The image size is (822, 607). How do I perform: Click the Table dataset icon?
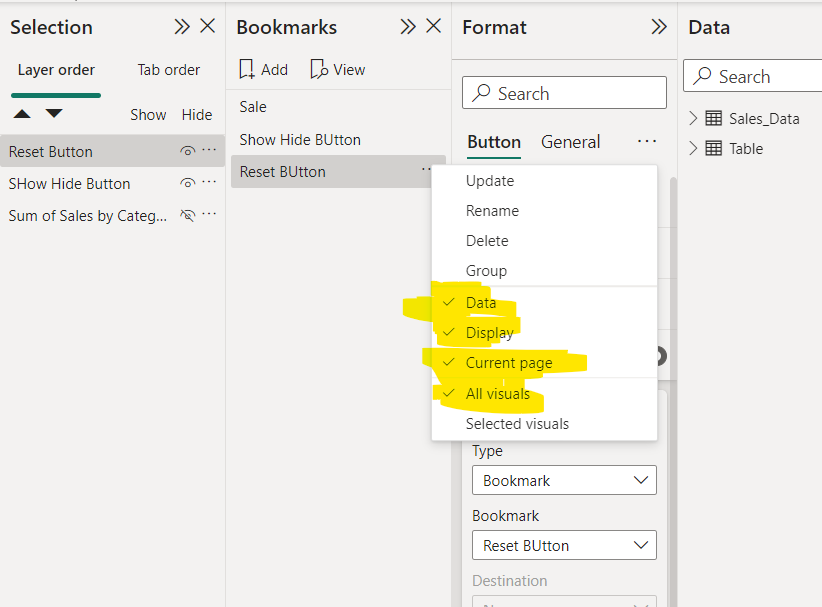(x=713, y=148)
